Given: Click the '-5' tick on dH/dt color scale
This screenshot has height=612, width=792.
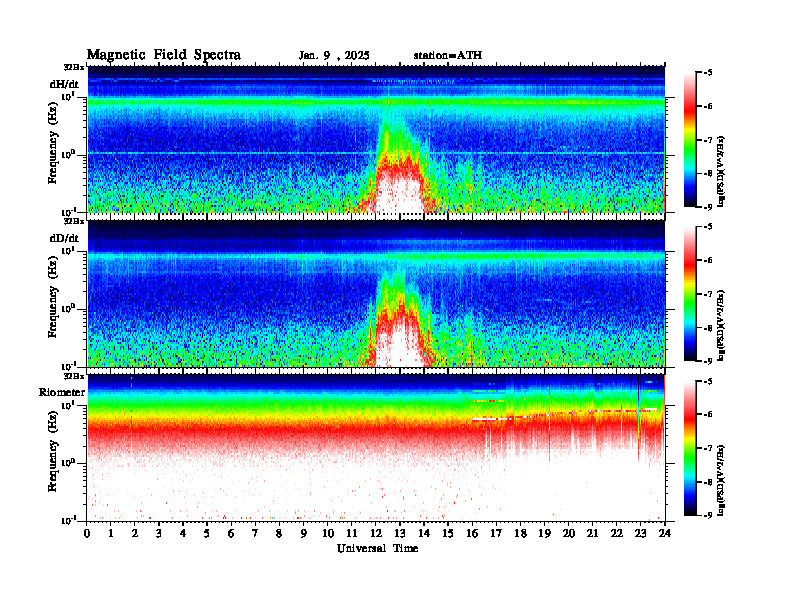Looking at the screenshot, I should (x=708, y=73).
